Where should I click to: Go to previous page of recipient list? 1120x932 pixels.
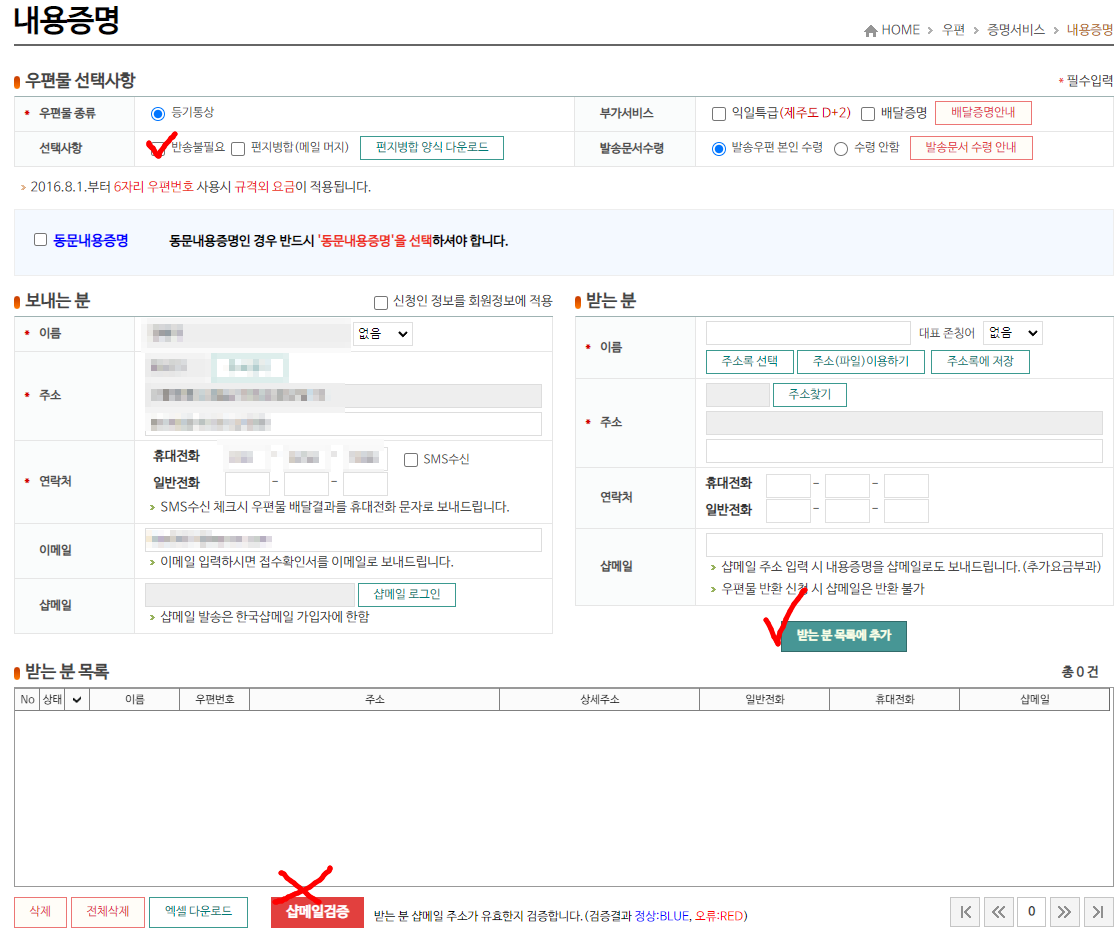pos(999,911)
